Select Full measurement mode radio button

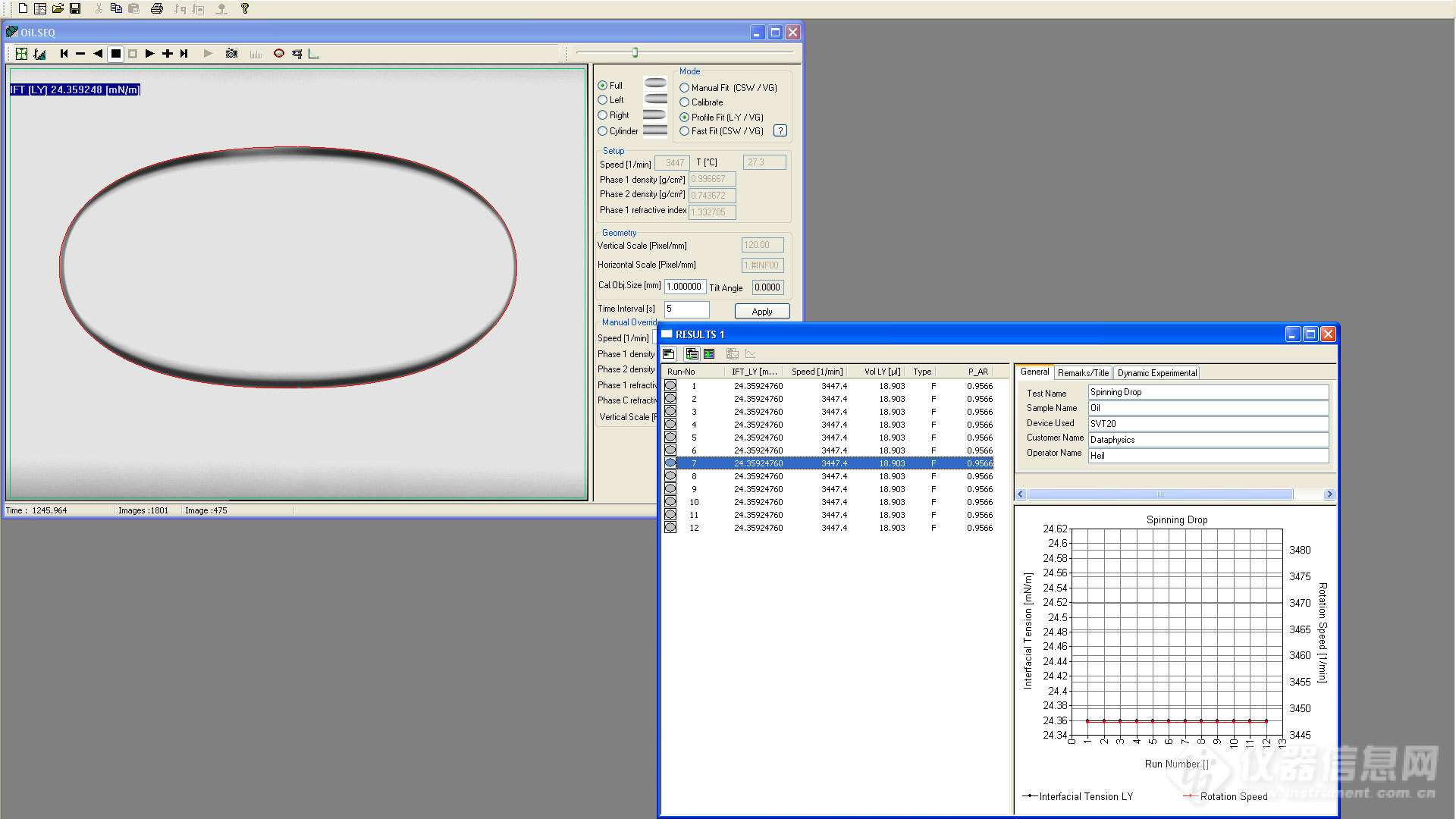coord(601,86)
